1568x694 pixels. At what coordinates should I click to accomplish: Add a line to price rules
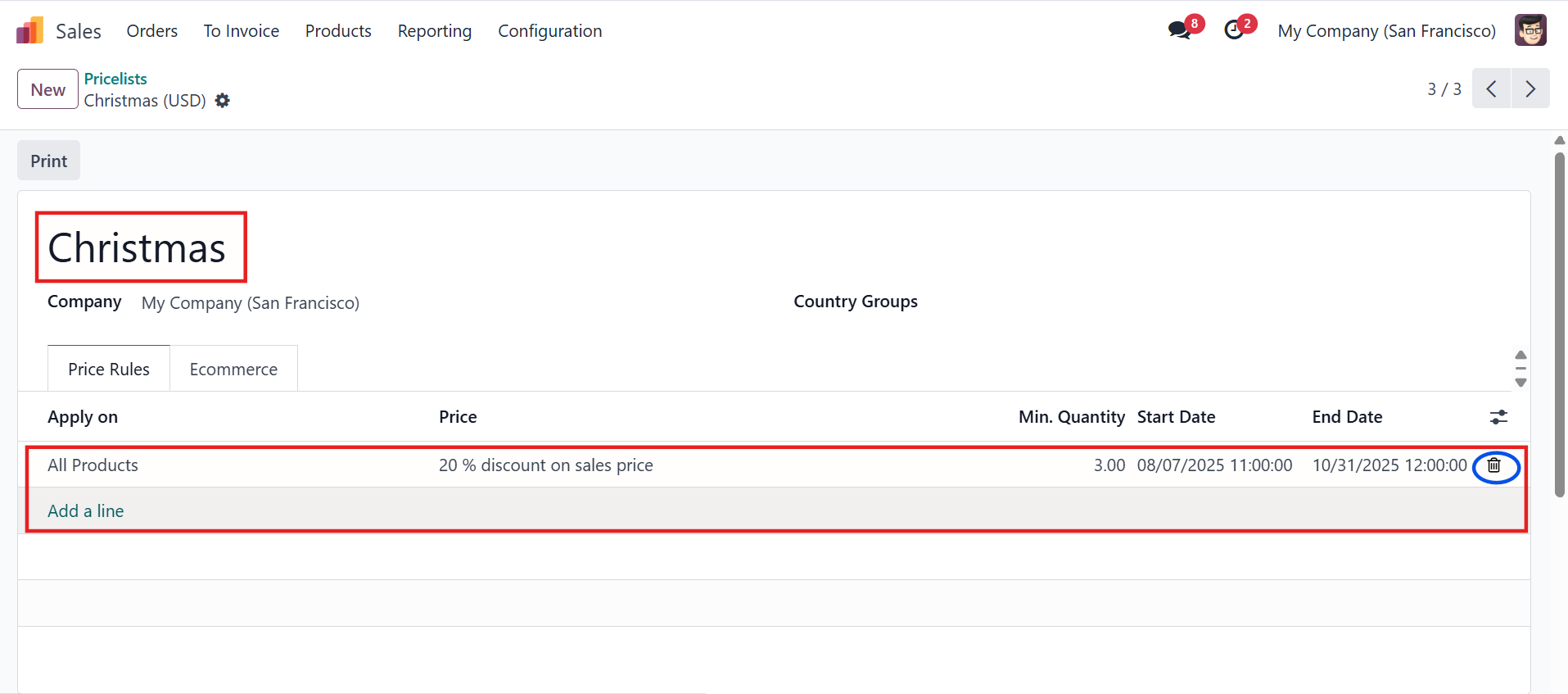pyautogui.click(x=86, y=511)
